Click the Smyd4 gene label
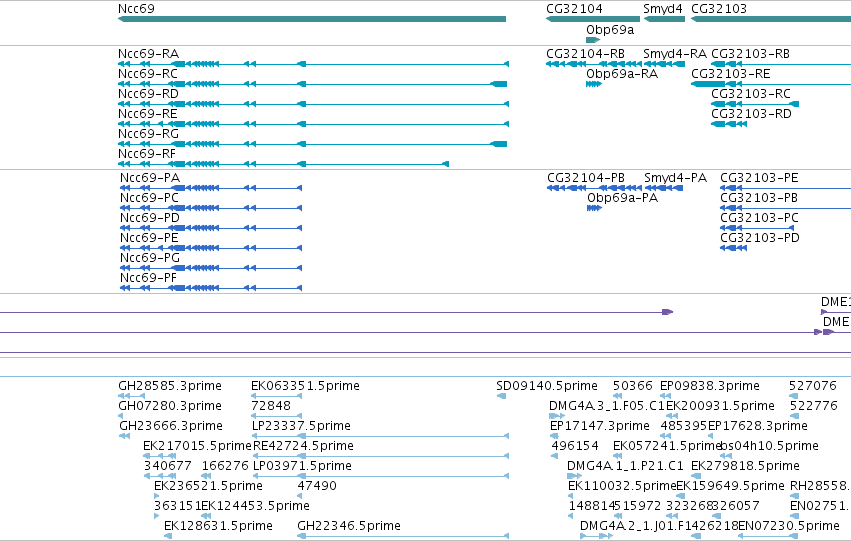This screenshot has height=541, width=851. tap(663, 9)
